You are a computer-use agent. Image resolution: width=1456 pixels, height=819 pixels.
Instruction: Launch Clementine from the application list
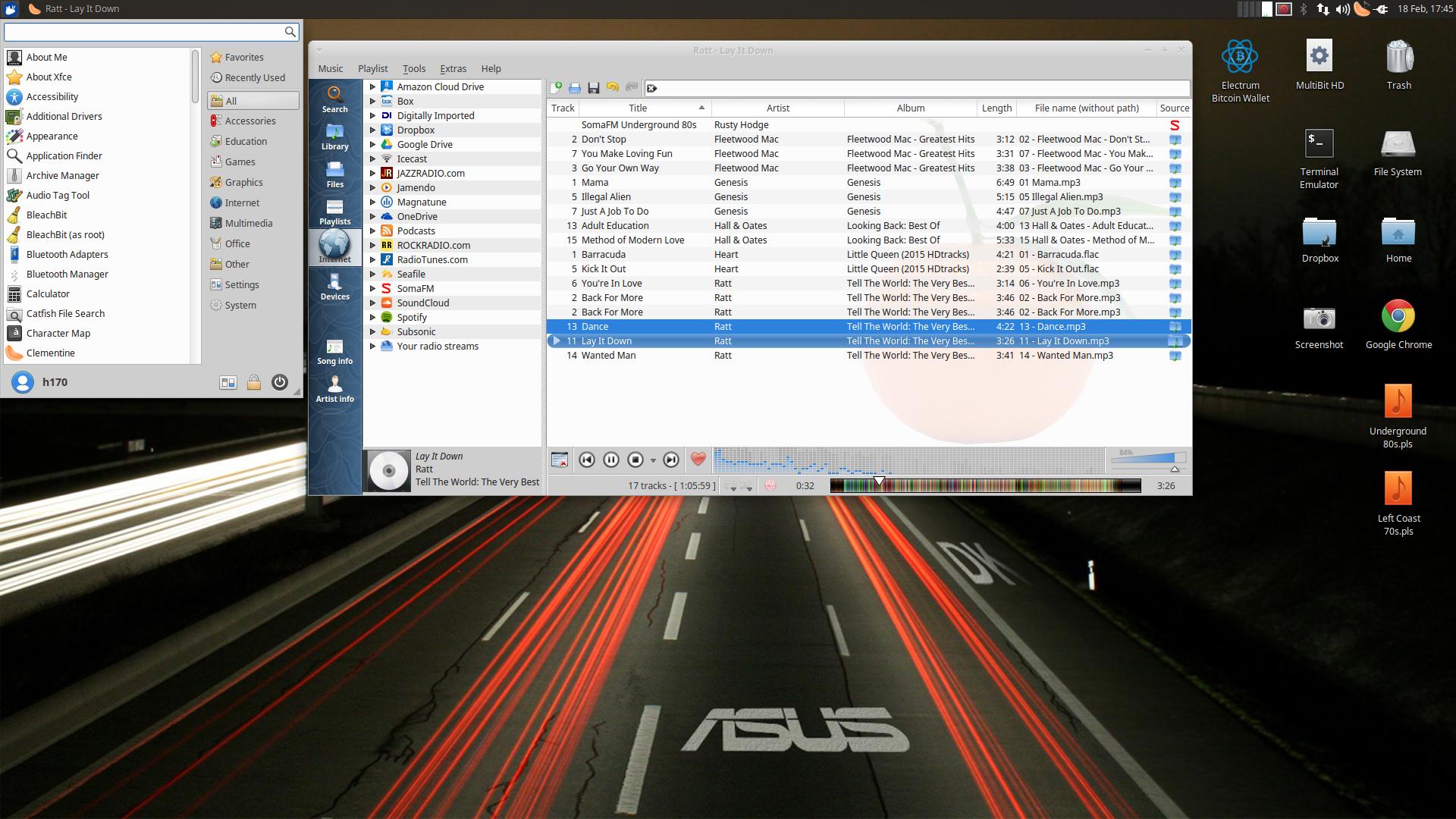click(x=96, y=353)
